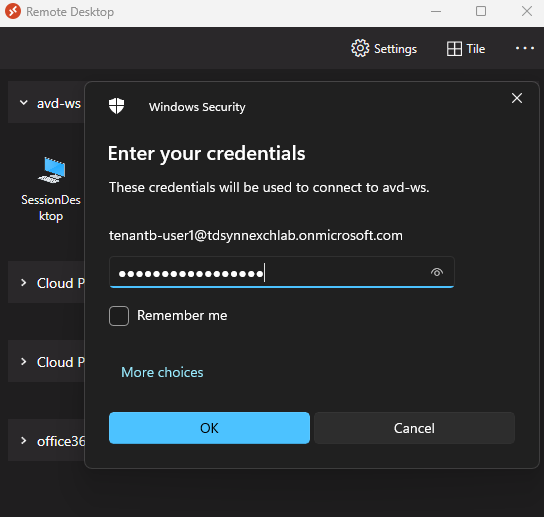
Task: Maximize the Remote Desktop window
Action: point(481,11)
